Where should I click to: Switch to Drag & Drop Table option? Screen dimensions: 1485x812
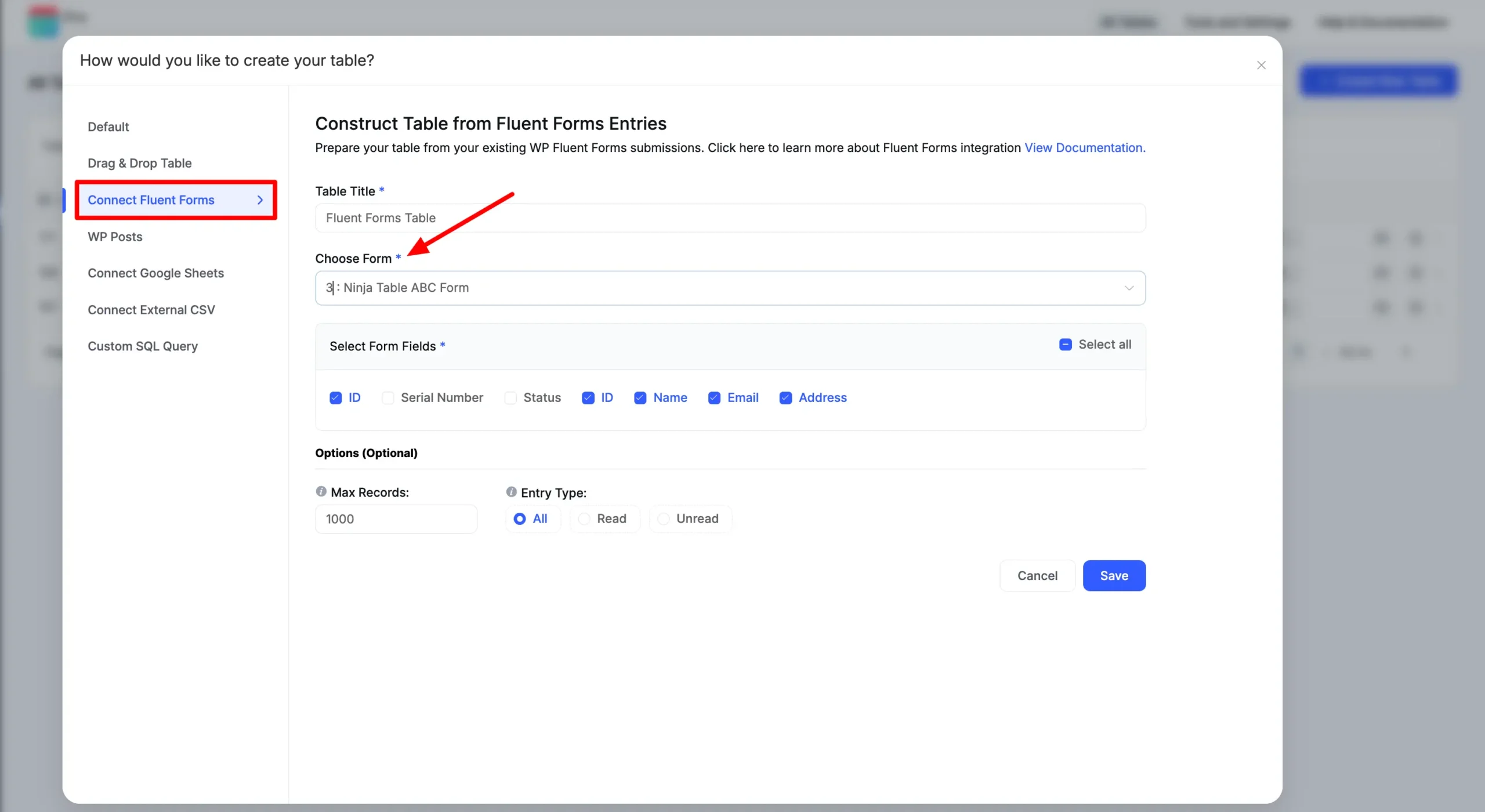point(139,163)
